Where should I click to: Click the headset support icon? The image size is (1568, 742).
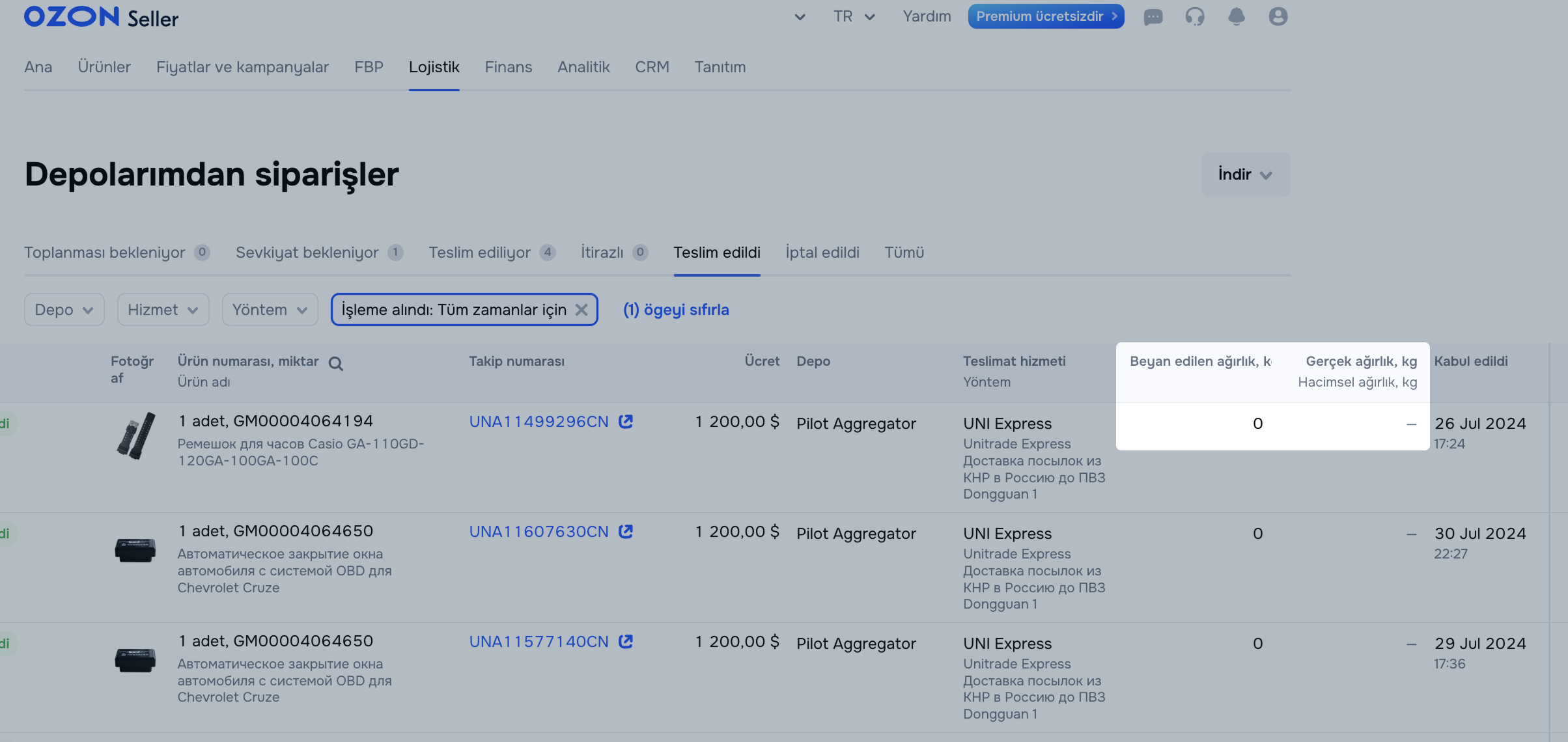click(1194, 17)
